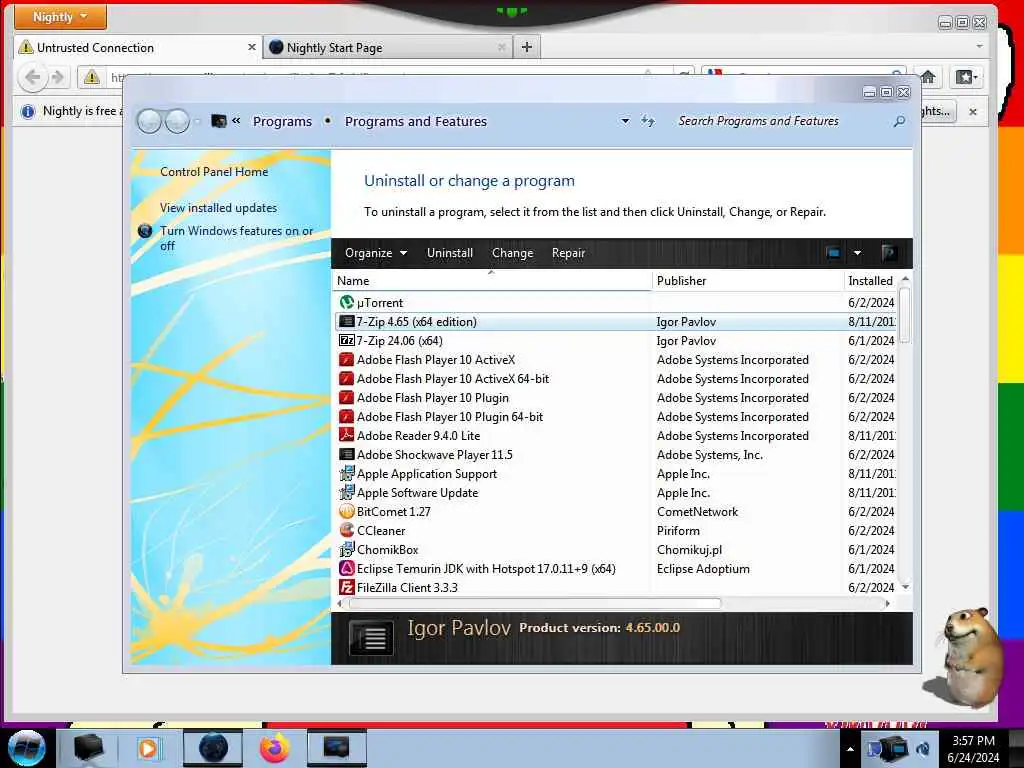The width and height of the screenshot is (1024, 768).
Task: Click the Adobe Flash Player 10 Plugin 64-bit icon
Action: pyautogui.click(x=346, y=416)
